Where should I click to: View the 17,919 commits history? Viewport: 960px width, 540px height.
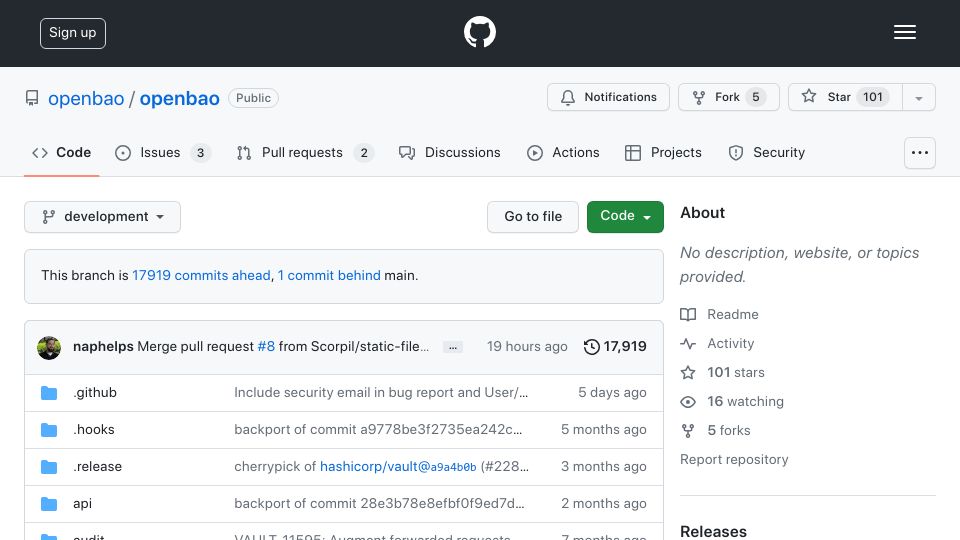pyautogui.click(x=615, y=347)
